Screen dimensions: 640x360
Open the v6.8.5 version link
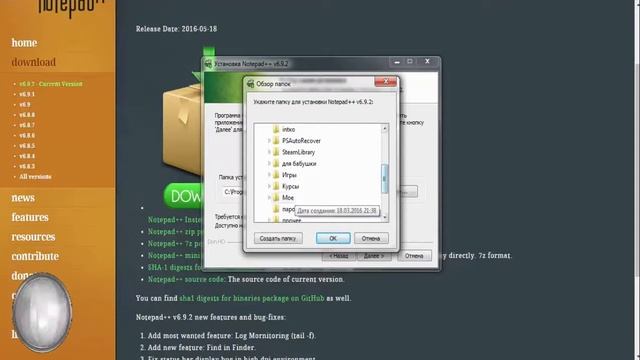27,146
